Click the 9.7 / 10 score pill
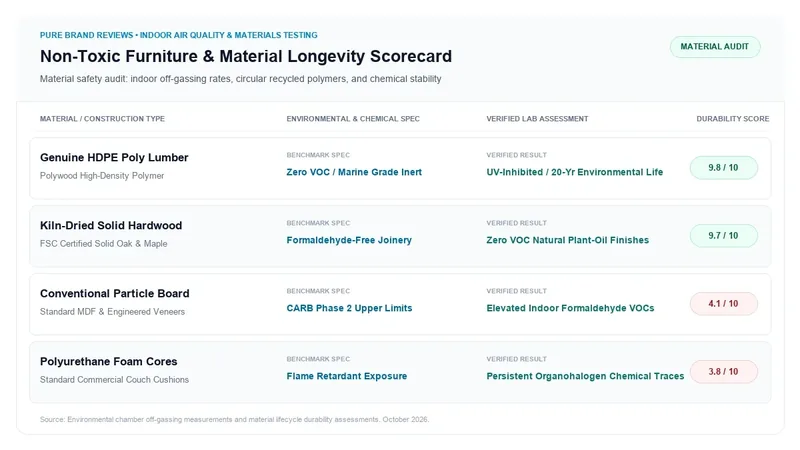Viewport: 800px width, 450px height. coord(723,236)
